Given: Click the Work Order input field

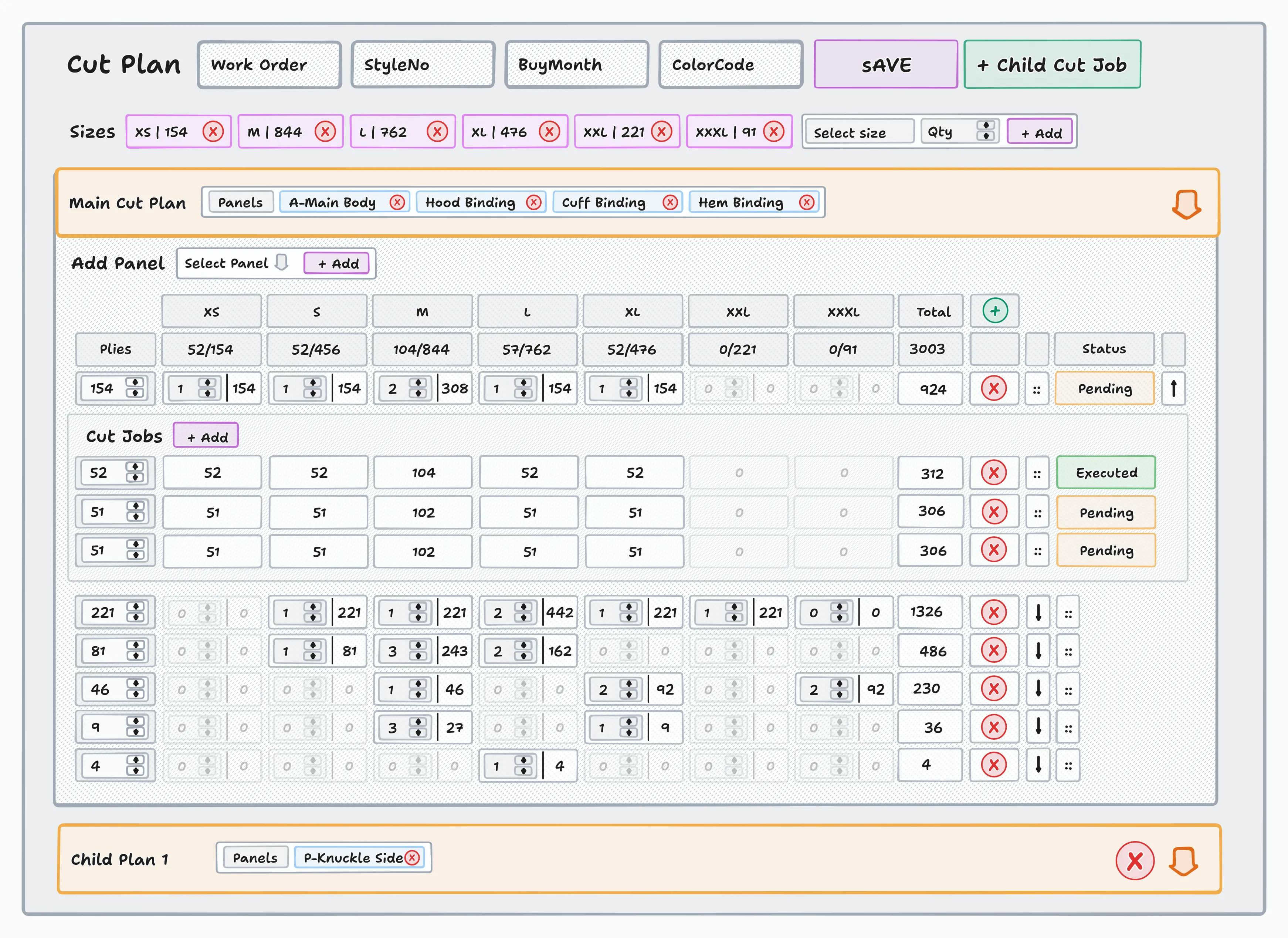Looking at the screenshot, I should [269, 65].
